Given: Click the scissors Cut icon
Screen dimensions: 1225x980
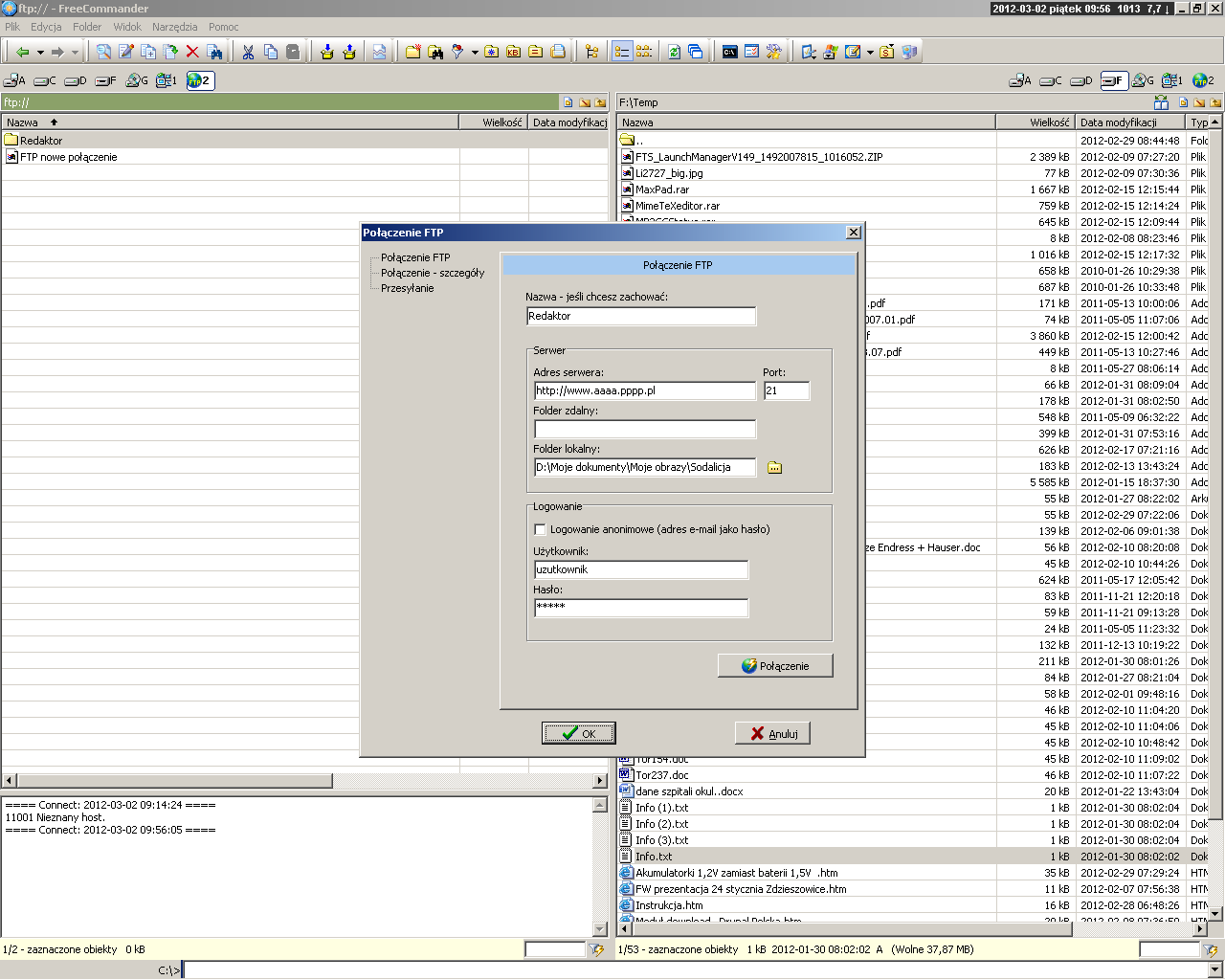Looking at the screenshot, I should tap(248, 52).
